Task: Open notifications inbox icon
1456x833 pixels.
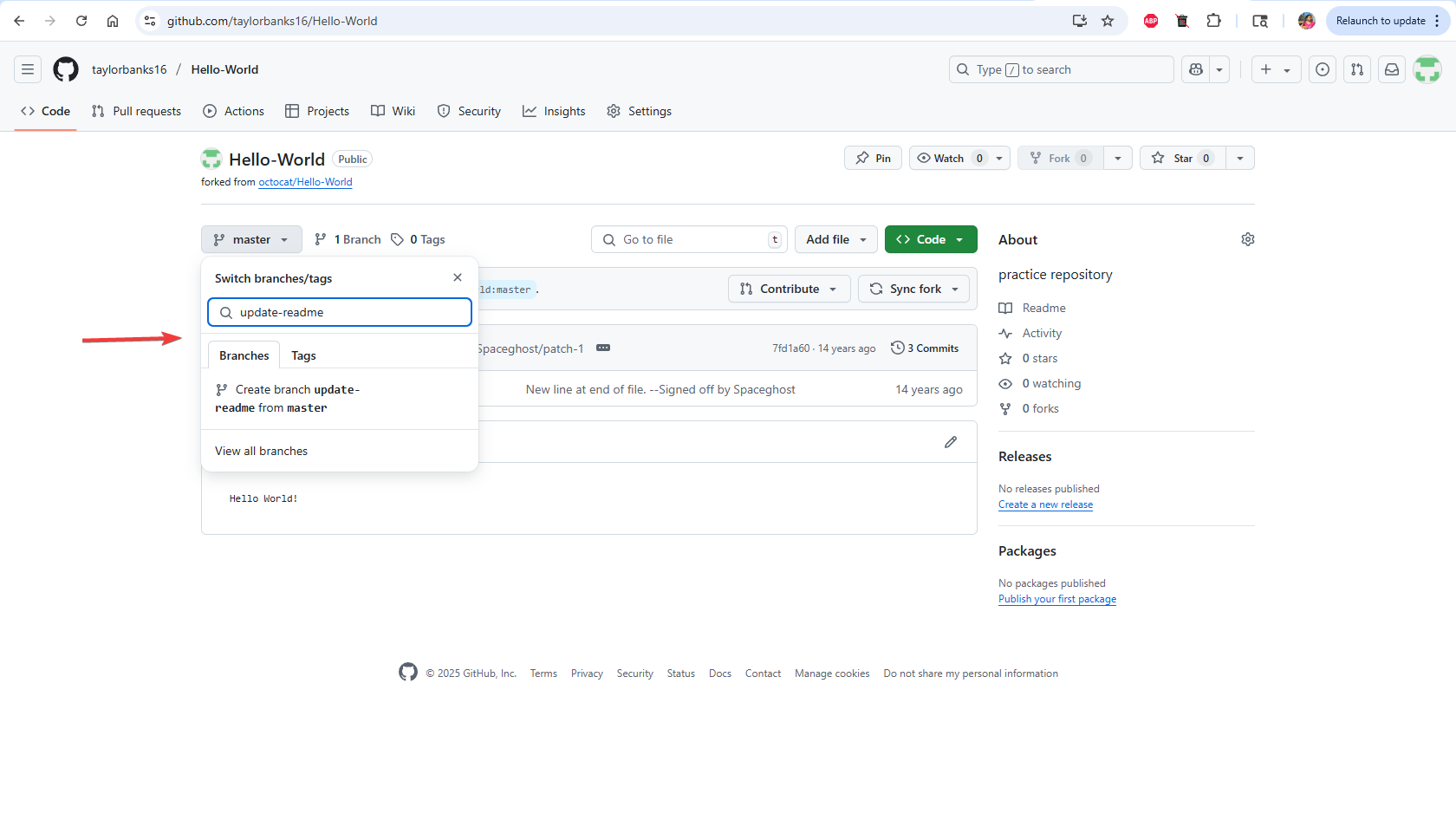Action: (1392, 69)
